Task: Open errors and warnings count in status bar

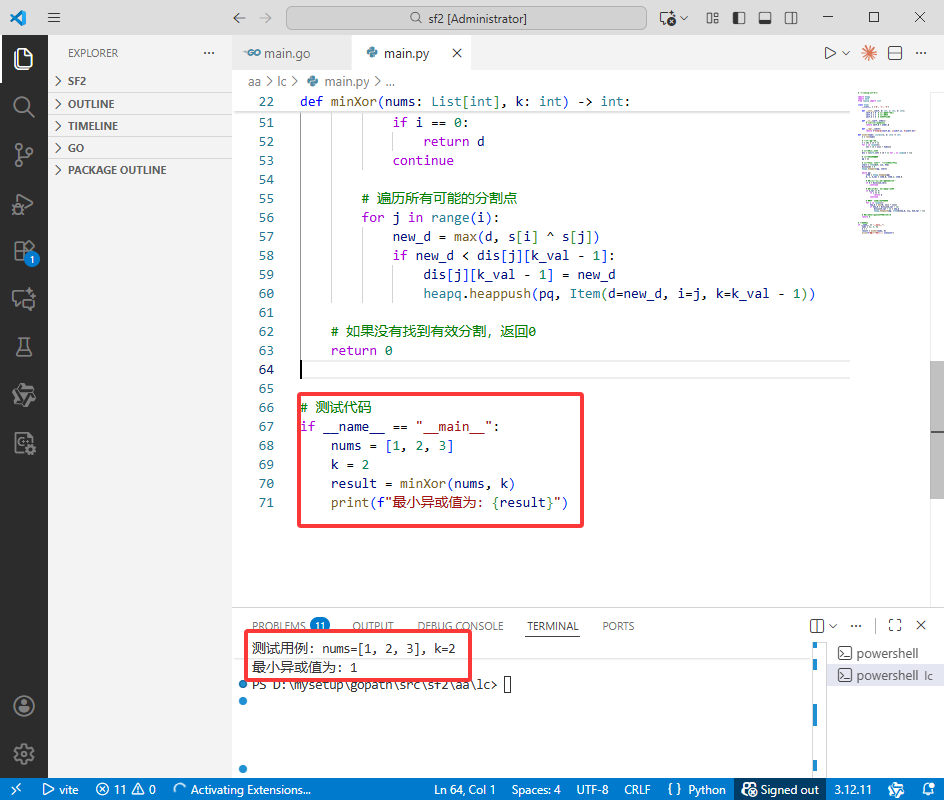Action: point(126,789)
